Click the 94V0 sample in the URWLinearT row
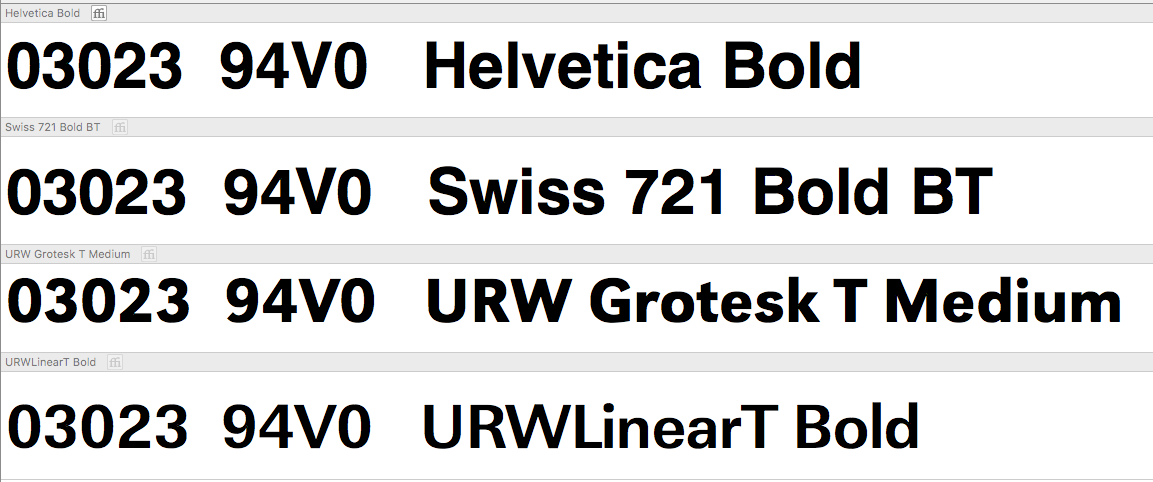 [297, 427]
